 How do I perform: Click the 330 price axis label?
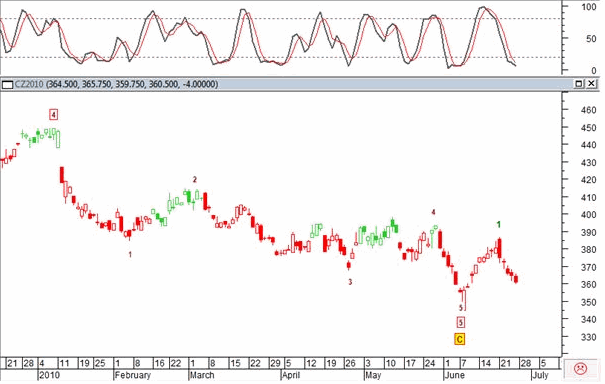(x=588, y=337)
